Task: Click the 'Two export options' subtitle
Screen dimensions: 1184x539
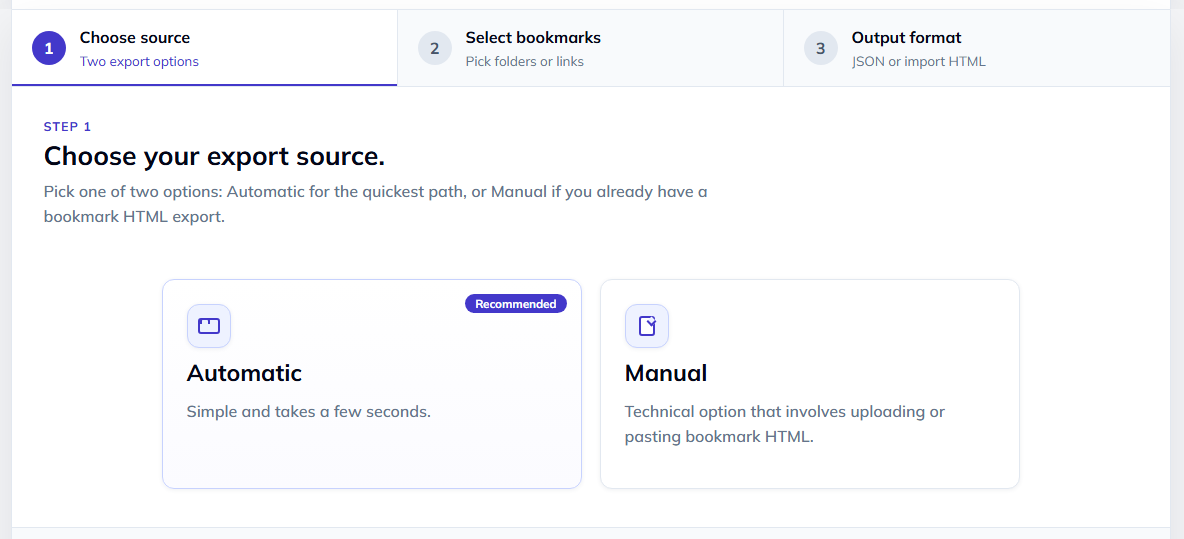Action: tap(140, 62)
